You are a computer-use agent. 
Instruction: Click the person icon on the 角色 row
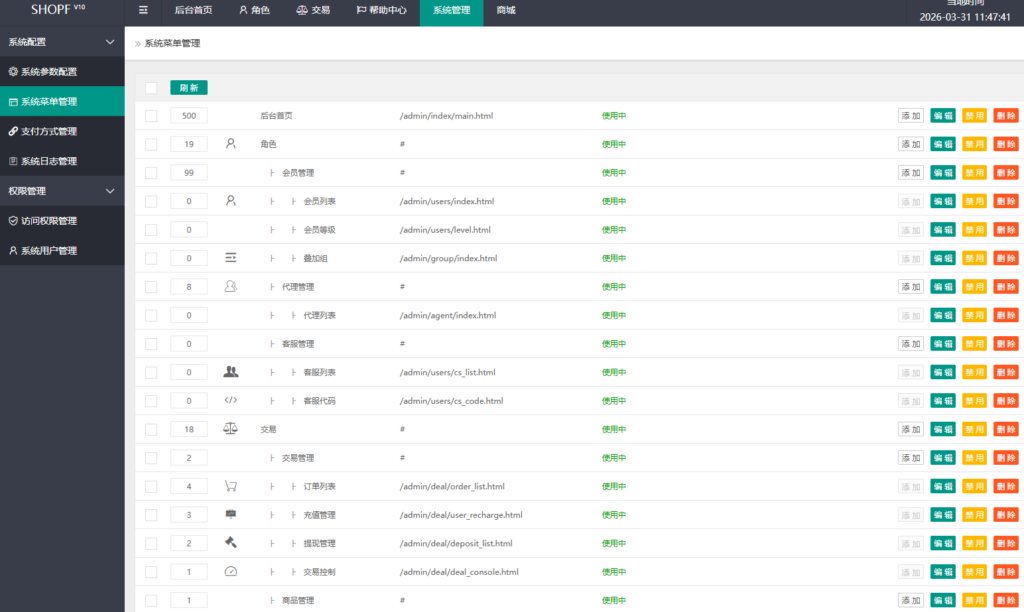[230, 144]
